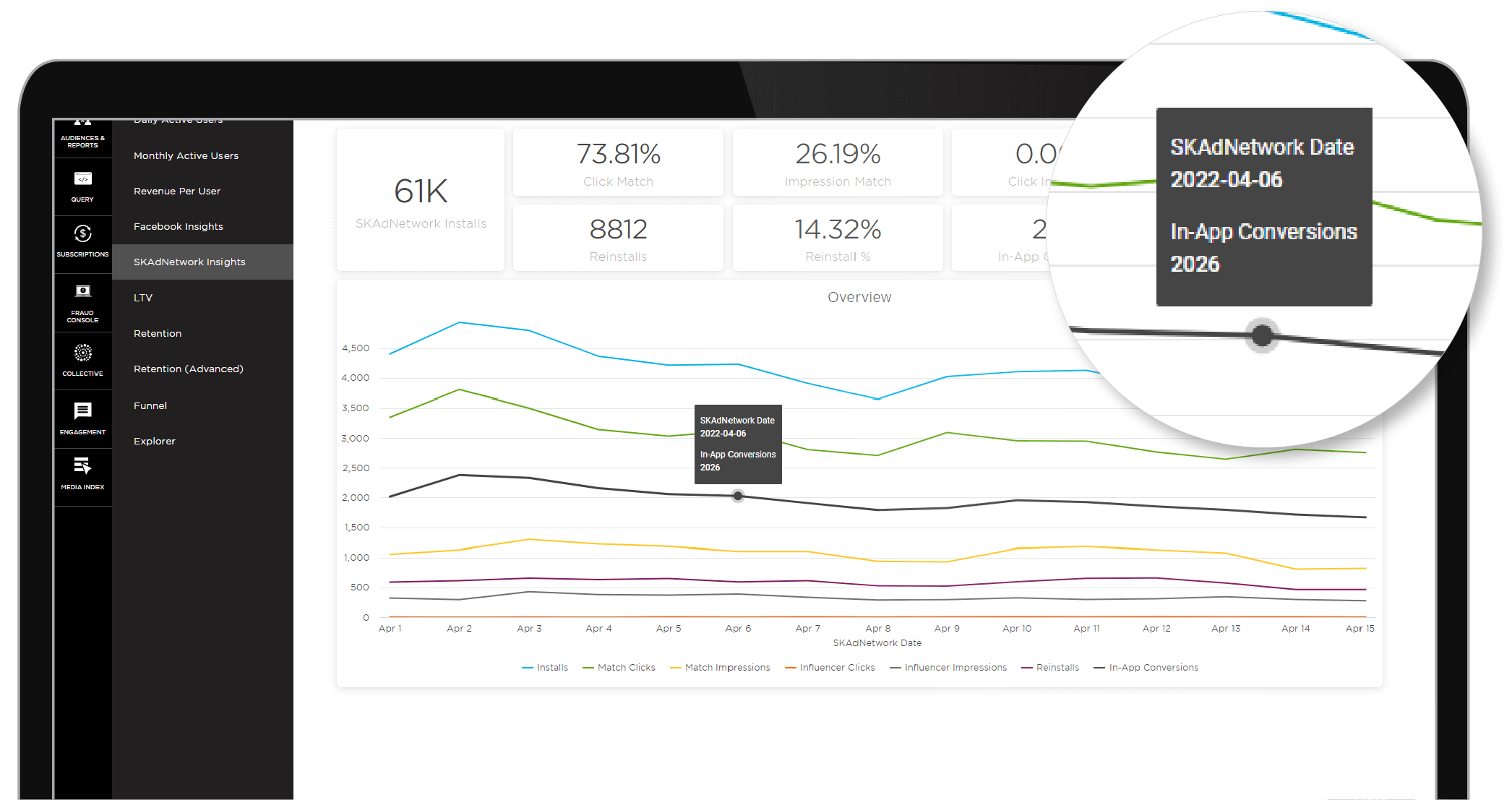This screenshot has width=1512, height=800.
Task: Expand Retention section in sidebar
Action: 158,332
